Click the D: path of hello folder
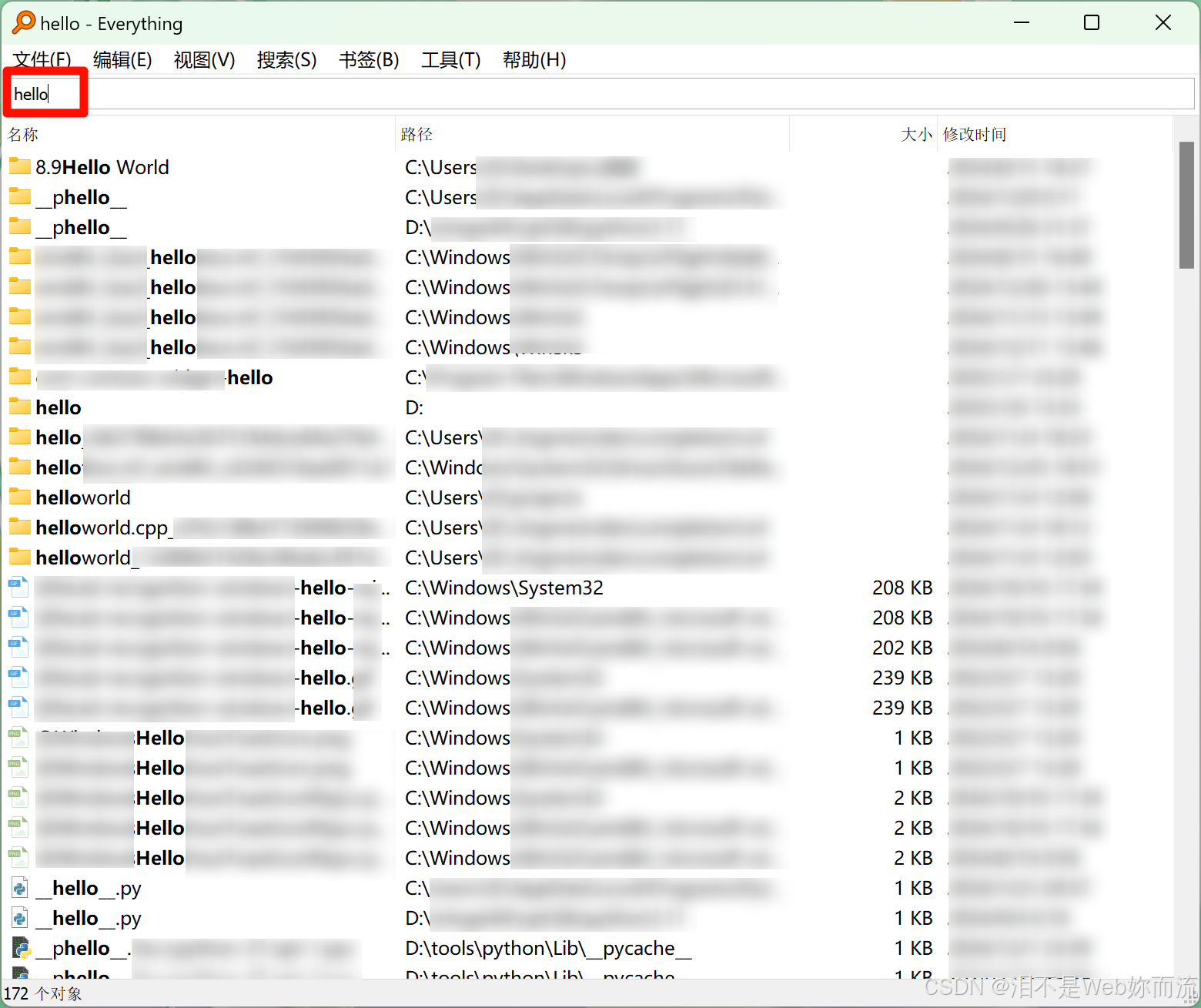Screen dimensions: 1201x1008 [x=414, y=407]
